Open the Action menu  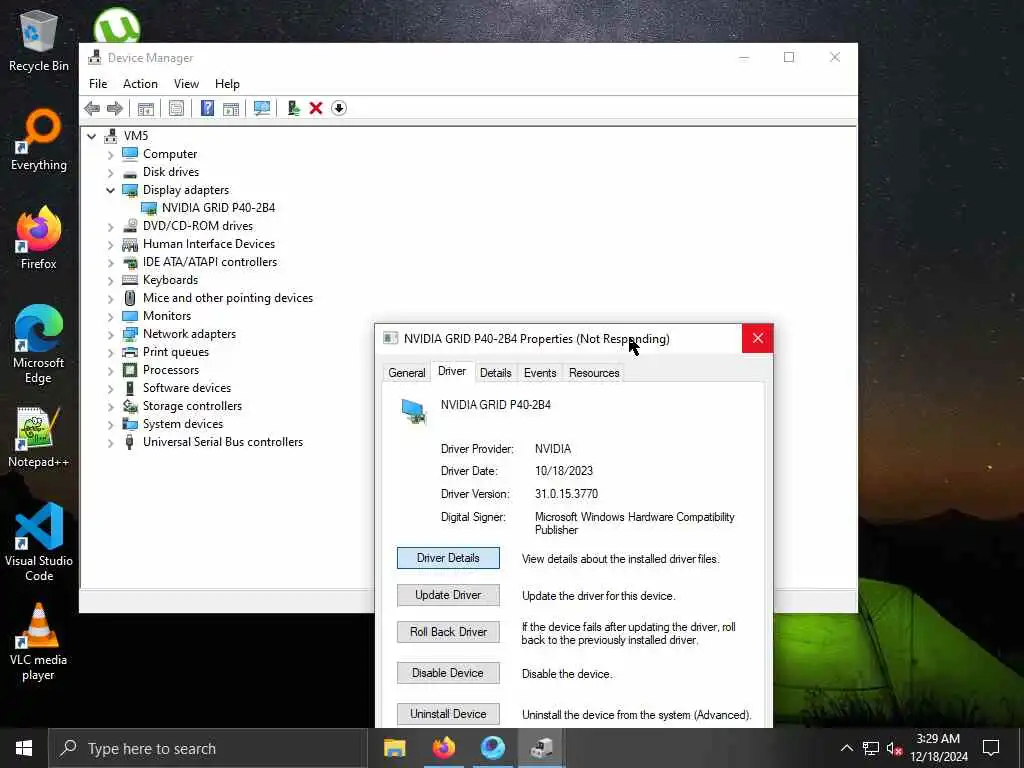tap(140, 84)
